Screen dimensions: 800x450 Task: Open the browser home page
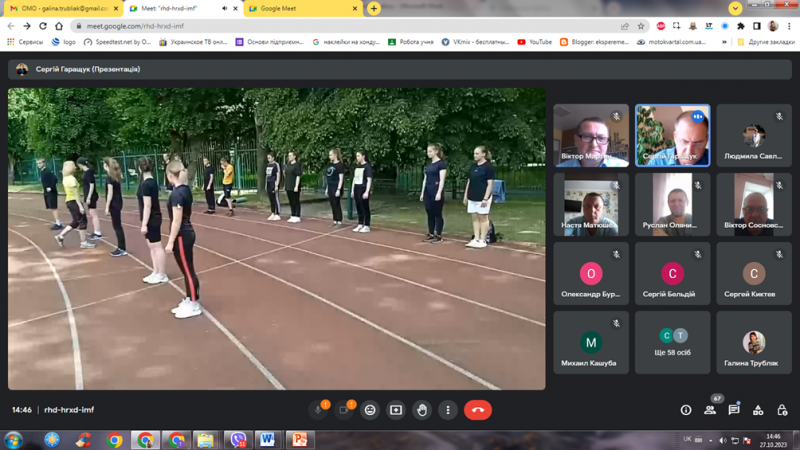(59, 26)
